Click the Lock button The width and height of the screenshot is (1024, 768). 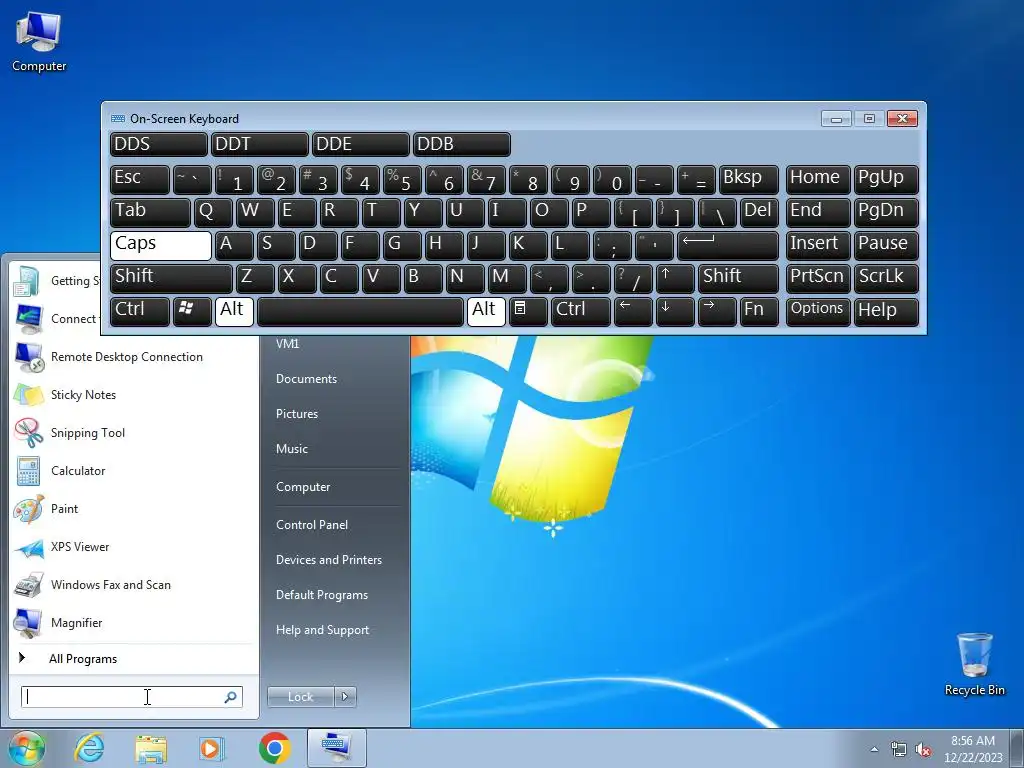click(300, 697)
